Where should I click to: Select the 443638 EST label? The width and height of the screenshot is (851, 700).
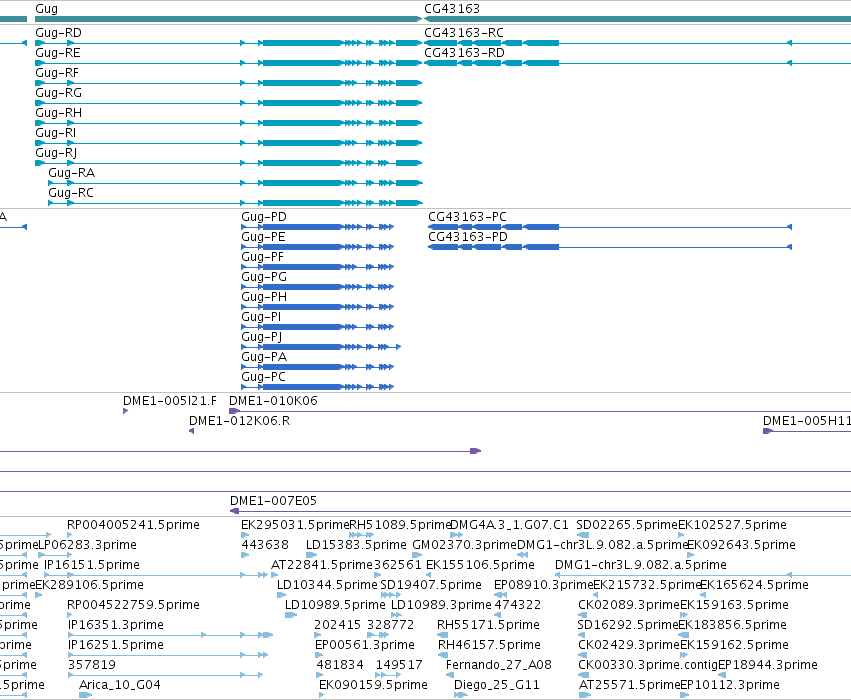pos(264,545)
